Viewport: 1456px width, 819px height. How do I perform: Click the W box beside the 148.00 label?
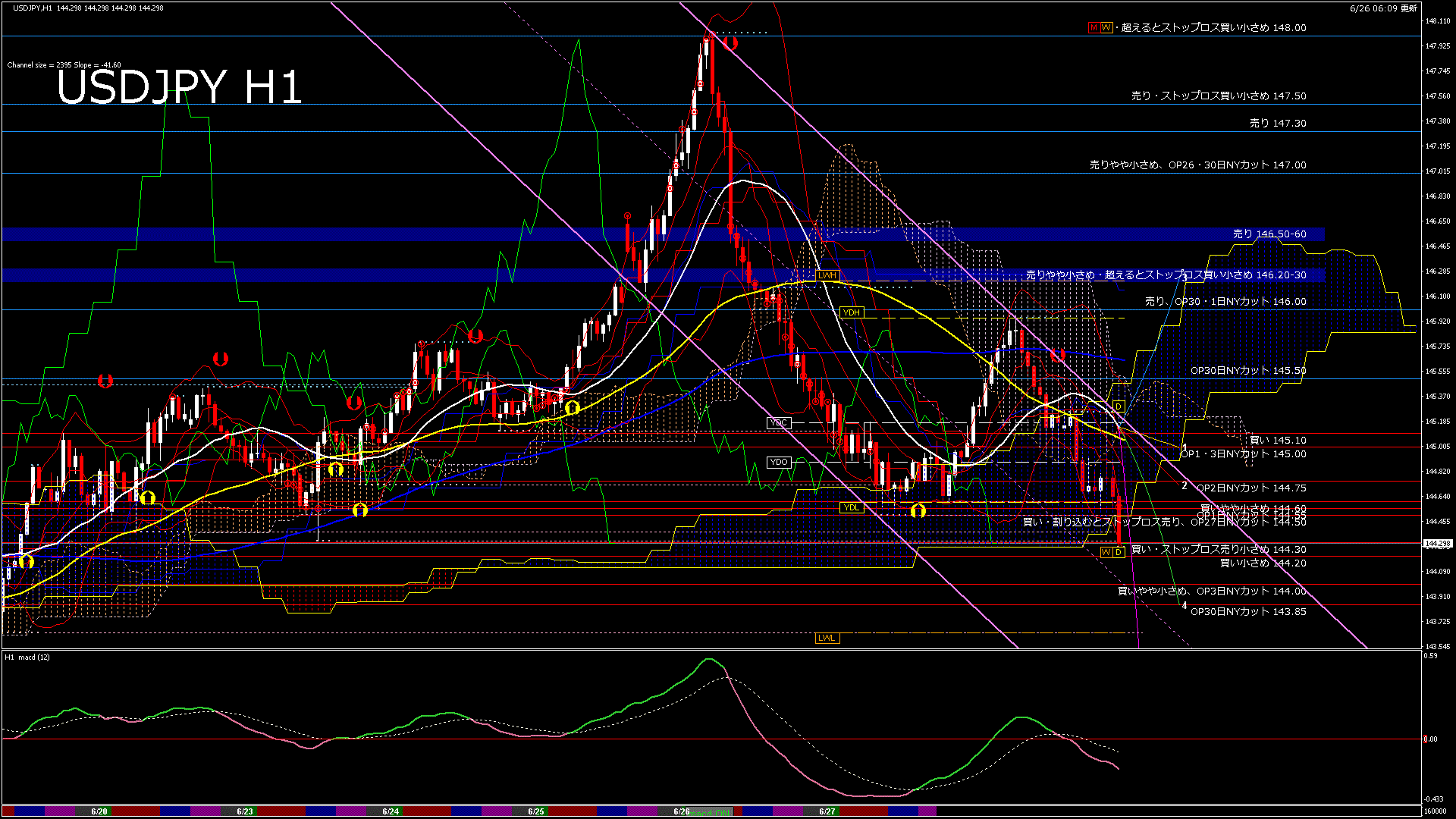pyautogui.click(x=1106, y=27)
